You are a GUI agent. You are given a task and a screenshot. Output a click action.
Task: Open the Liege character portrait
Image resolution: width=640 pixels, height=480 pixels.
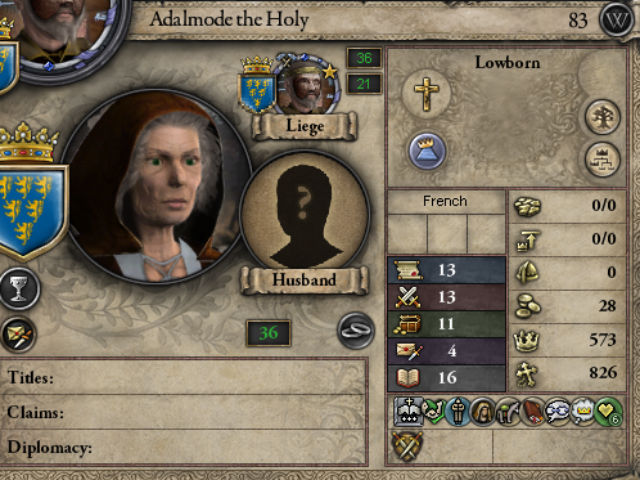[307, 85]
